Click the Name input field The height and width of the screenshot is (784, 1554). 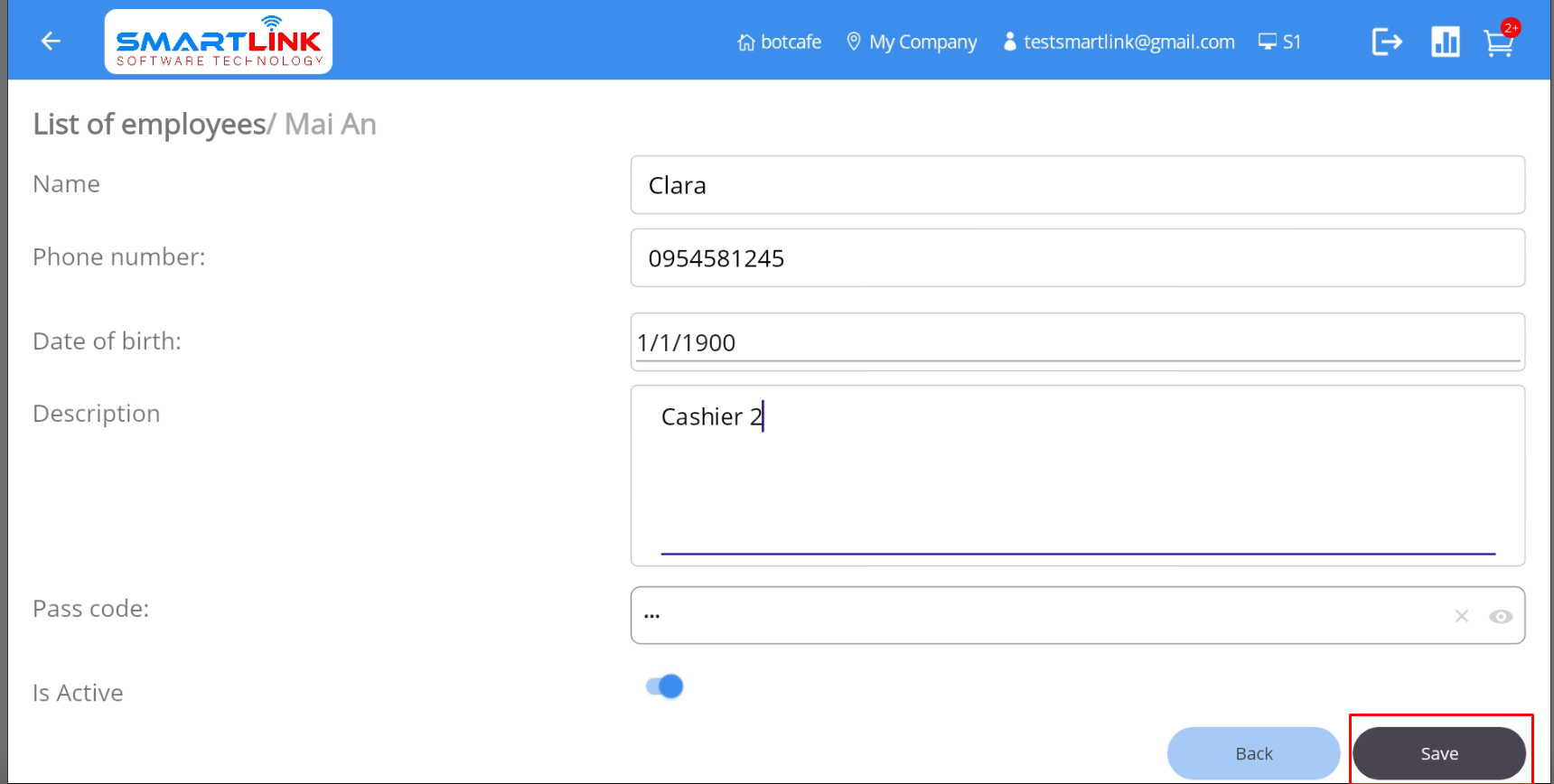(1077, 185)
